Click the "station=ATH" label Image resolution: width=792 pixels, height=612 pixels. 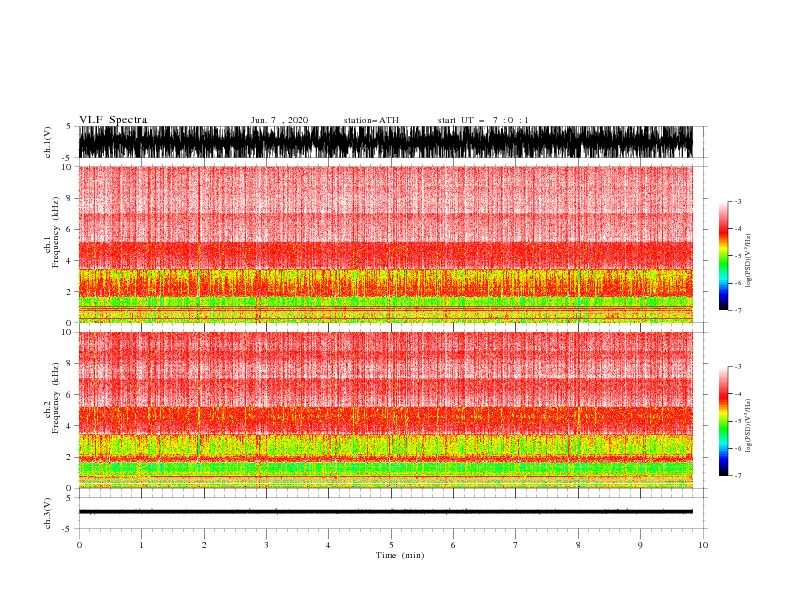(371, 120)
